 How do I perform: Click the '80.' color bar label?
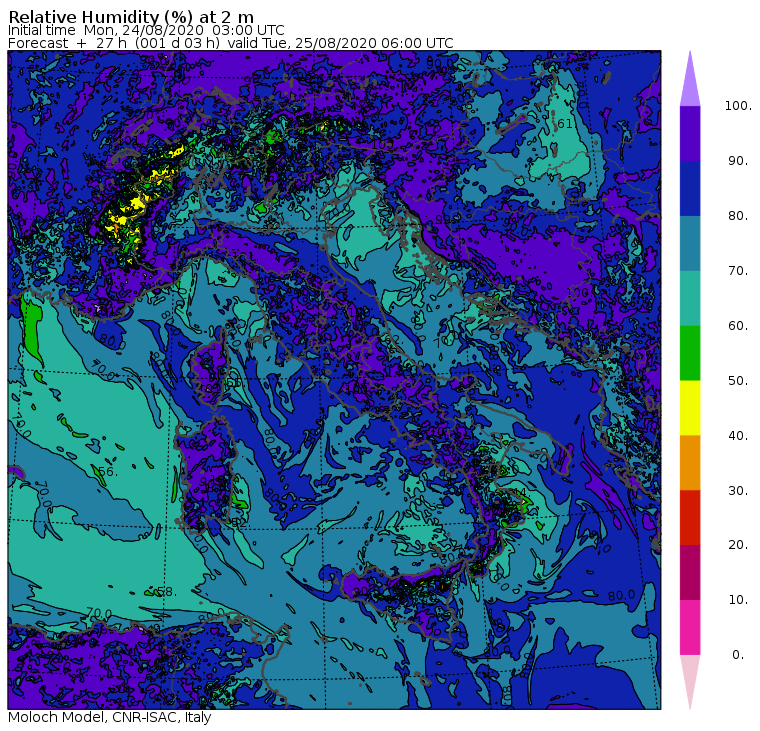coord(738,216)
